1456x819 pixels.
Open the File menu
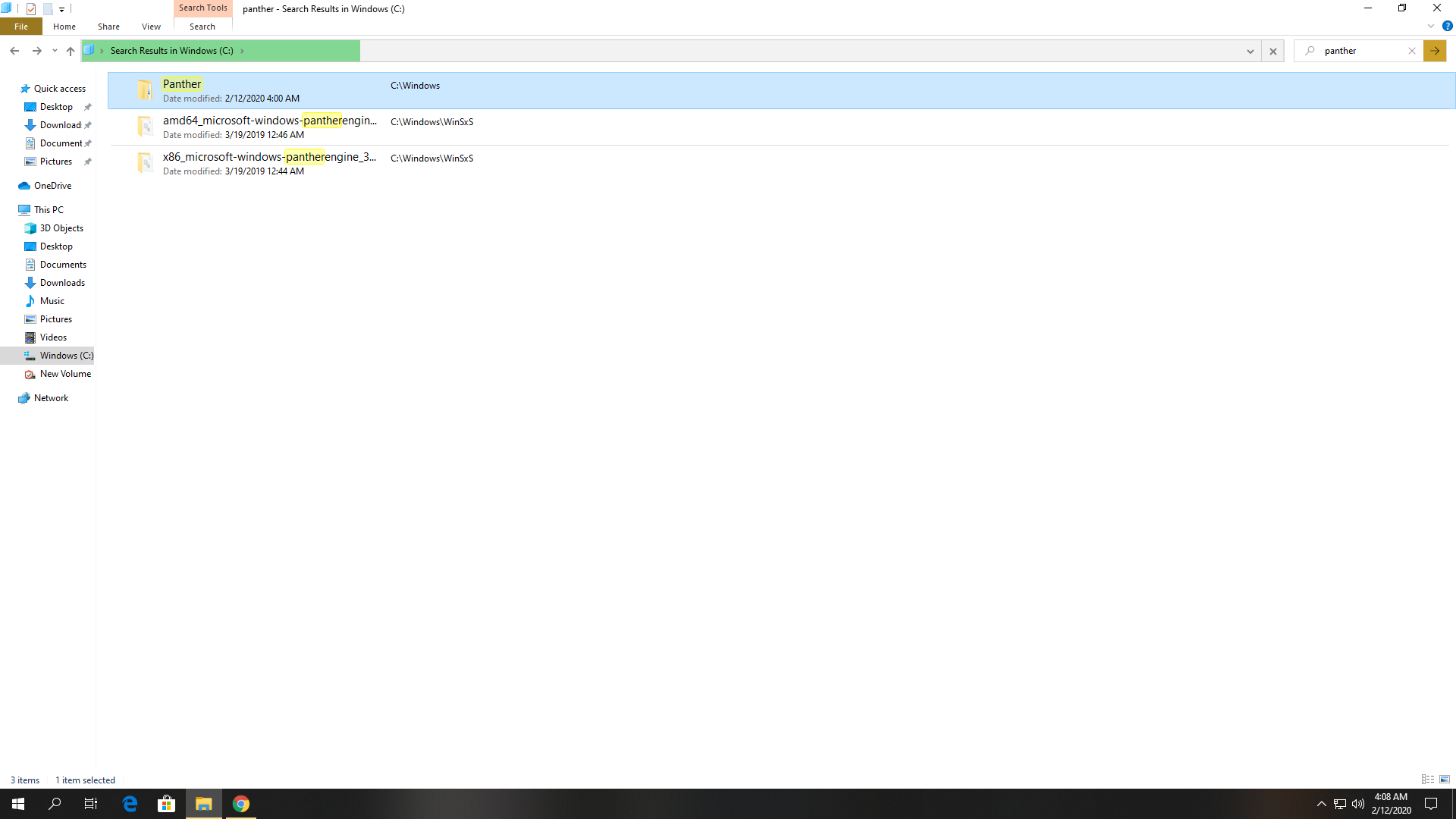coord(20,27)
